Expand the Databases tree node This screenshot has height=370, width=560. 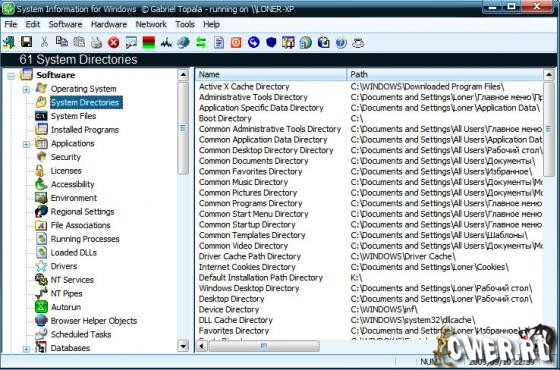tap(26, 349)
